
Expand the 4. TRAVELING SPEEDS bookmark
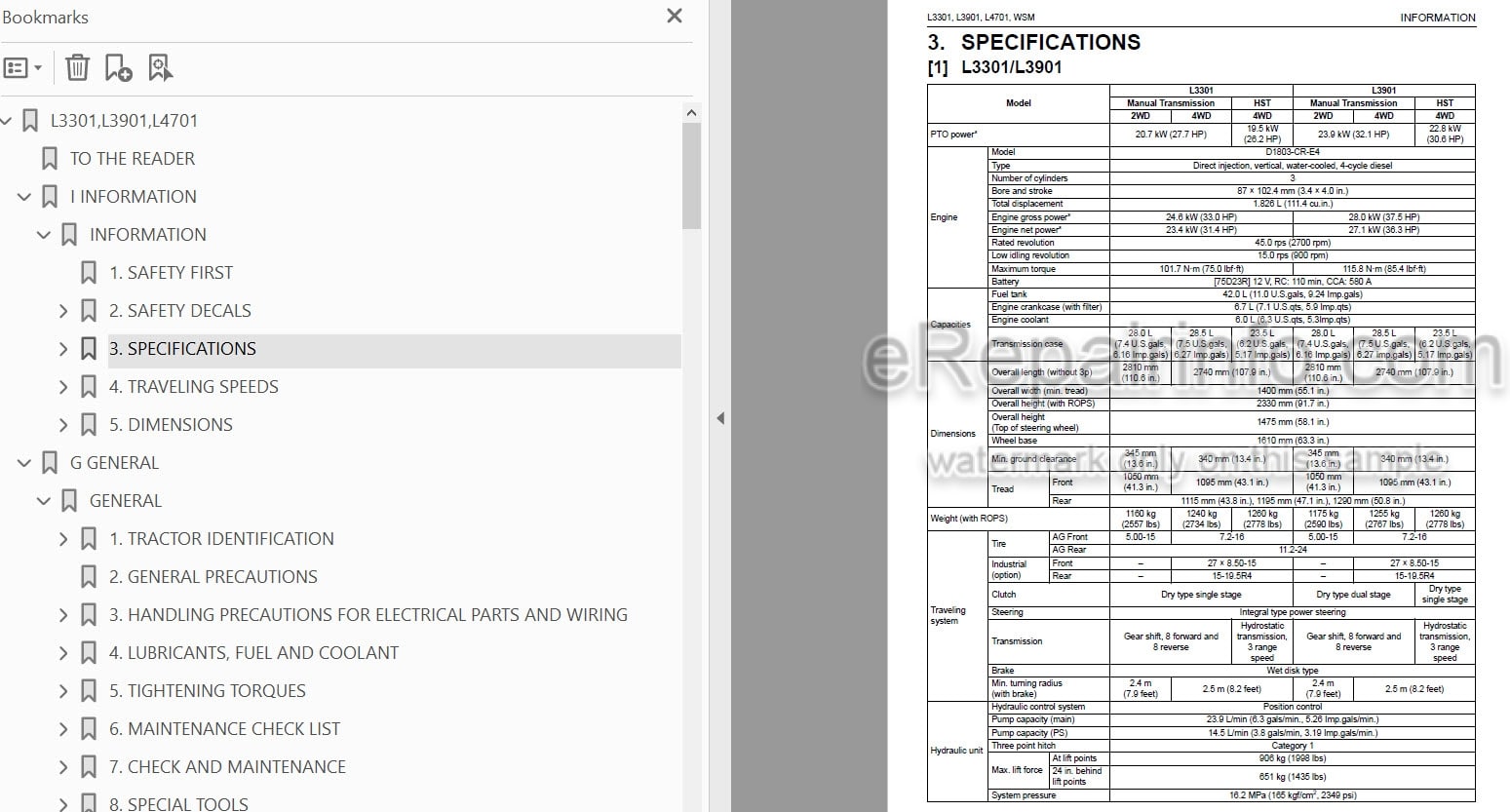tap(63, 387)
